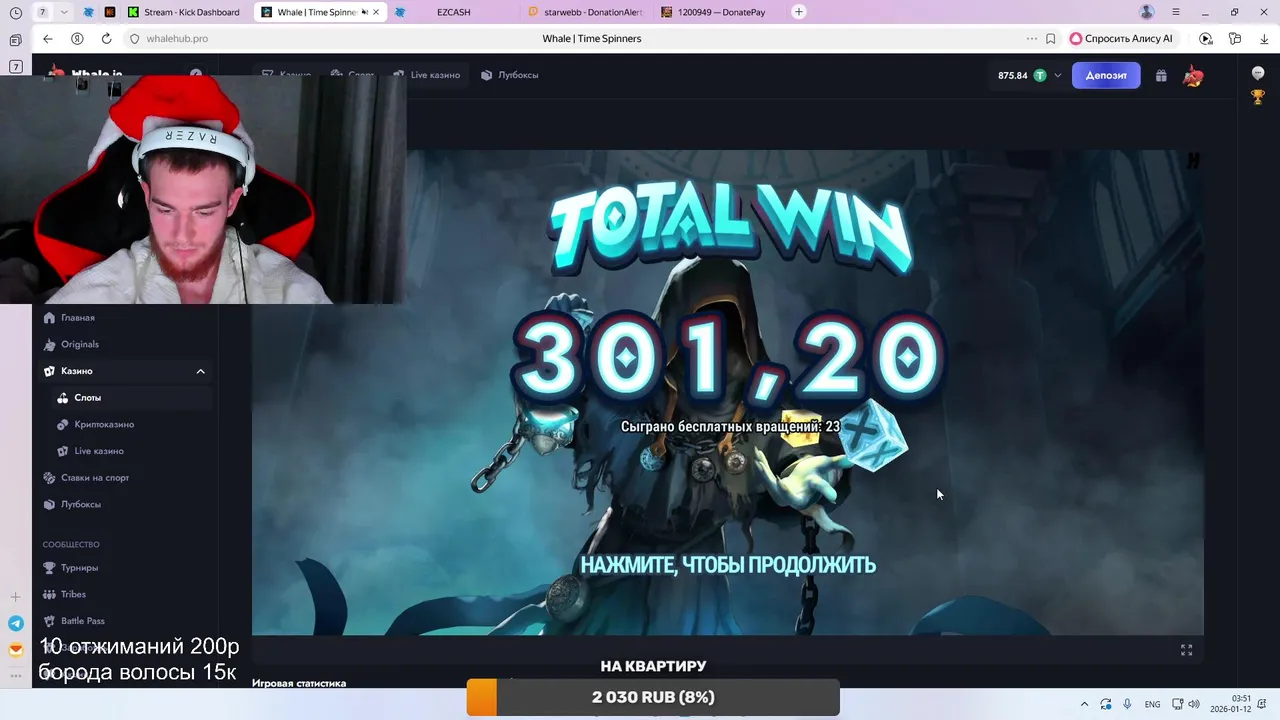The width and height of the screenshot is (1280, 720).
Task: Switch to the Stream - Kick Dashboard tab
Action: point(184,12)
